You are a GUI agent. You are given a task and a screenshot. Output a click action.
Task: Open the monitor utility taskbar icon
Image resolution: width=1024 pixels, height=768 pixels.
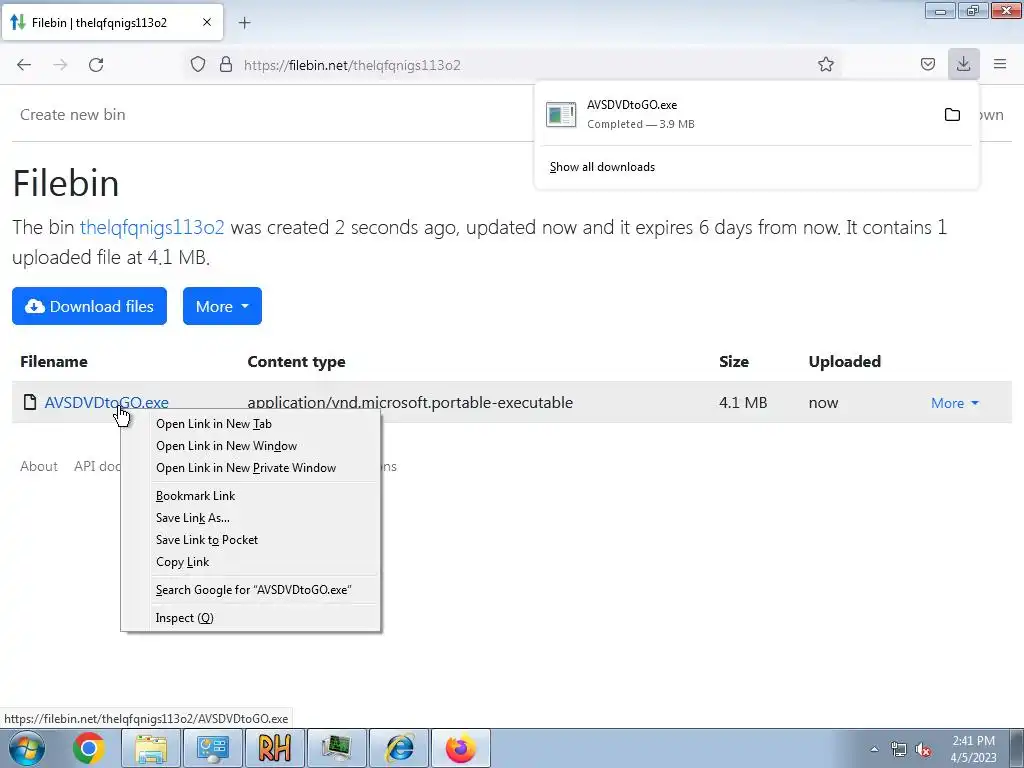click(336, 748)
